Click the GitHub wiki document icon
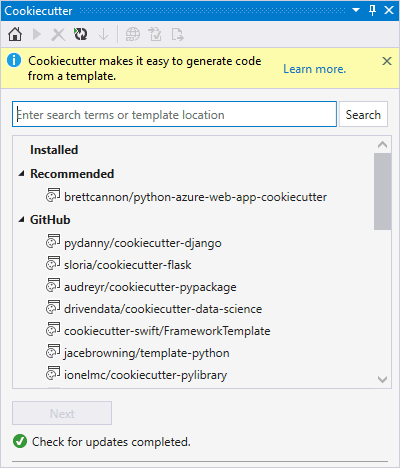This screenshot has height=468, width=400. click(x=177, y=34)
